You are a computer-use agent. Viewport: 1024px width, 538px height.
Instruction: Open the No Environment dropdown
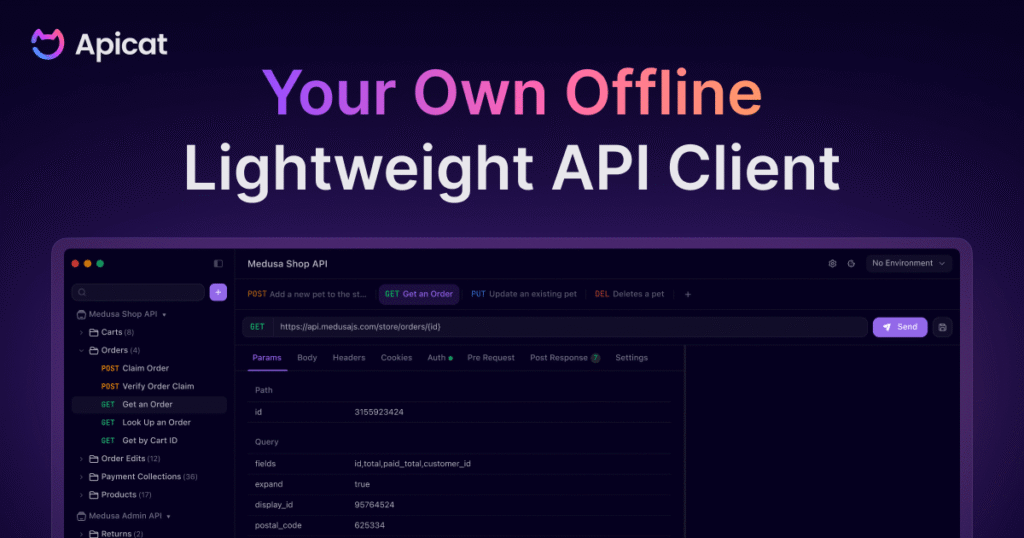909,264
